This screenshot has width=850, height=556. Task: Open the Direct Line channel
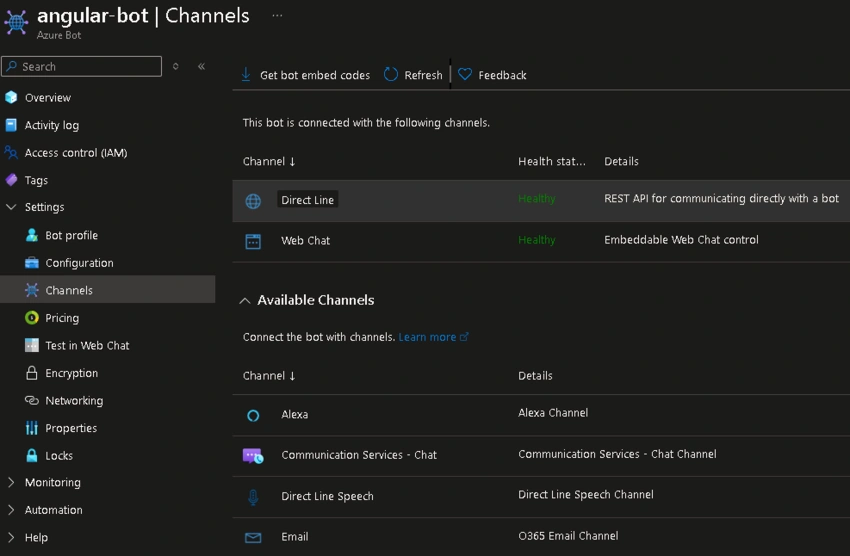(x=307, y=199)
